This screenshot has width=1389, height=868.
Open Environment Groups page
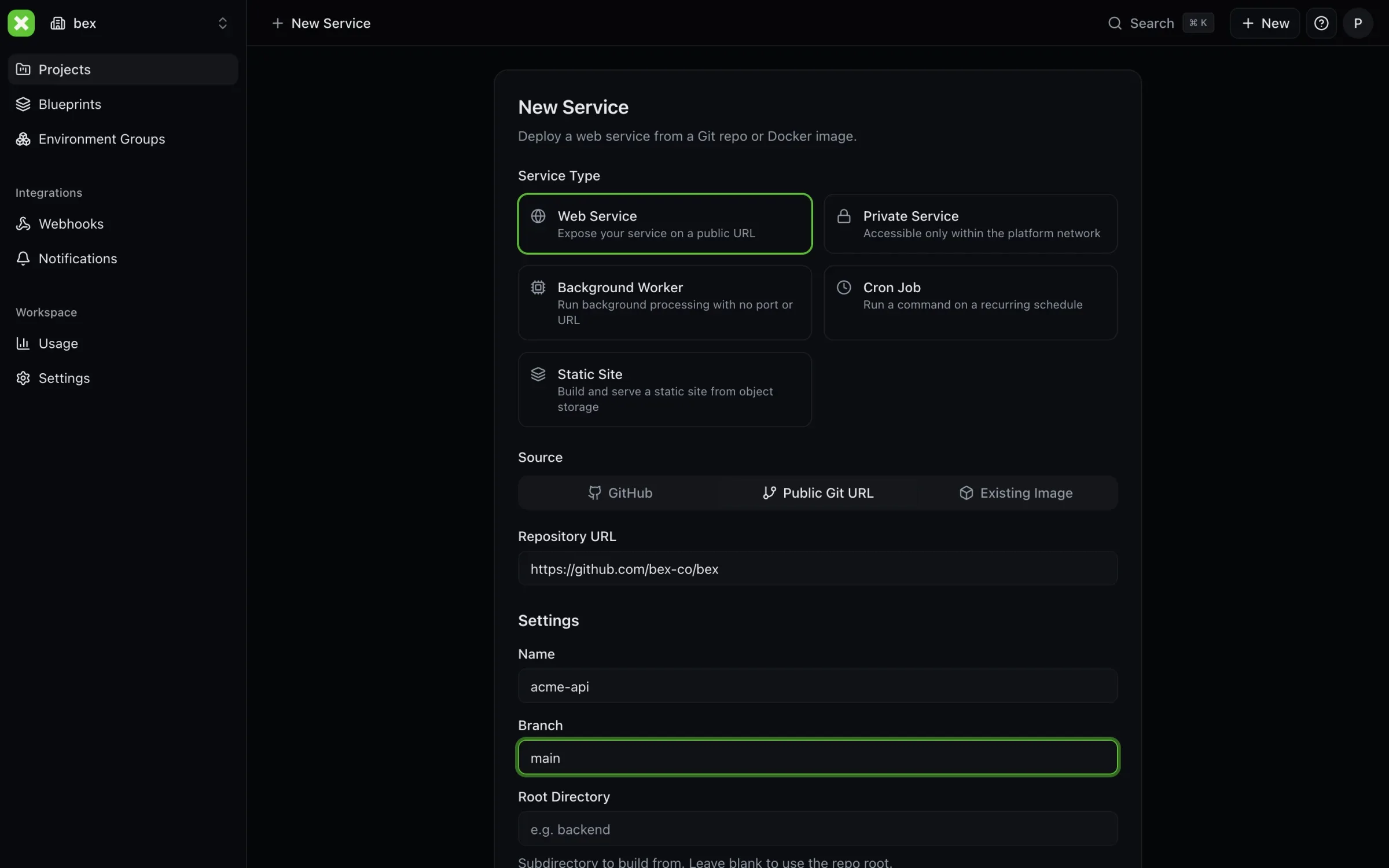click(x=123, y=139)
